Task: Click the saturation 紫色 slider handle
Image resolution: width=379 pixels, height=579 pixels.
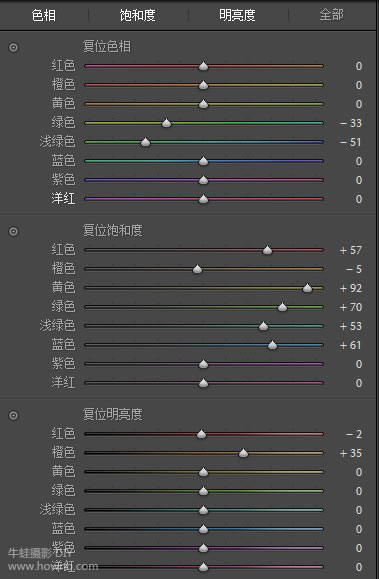Action: (x=204, y=364)
